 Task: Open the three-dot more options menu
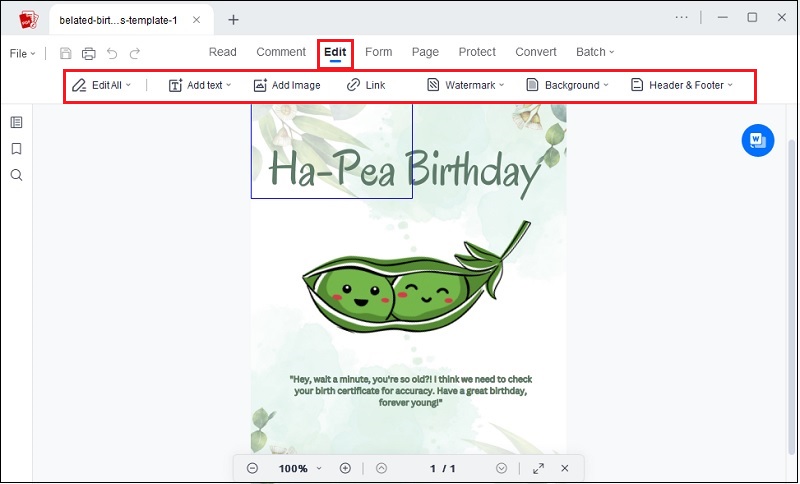tap(682, 17)
